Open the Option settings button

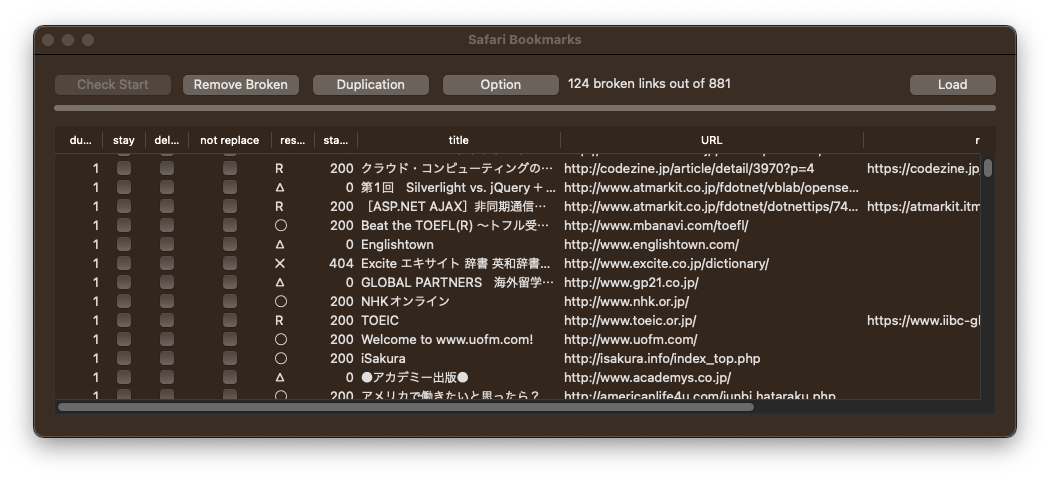pyautogui.click(x=500, y=85)
